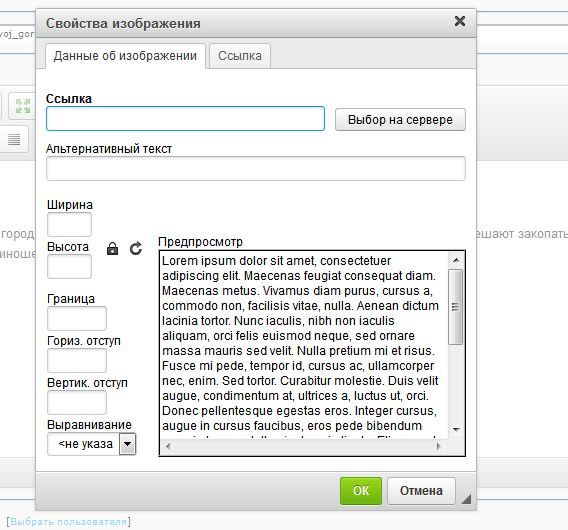Click the Ширина input field

point(69,225)
